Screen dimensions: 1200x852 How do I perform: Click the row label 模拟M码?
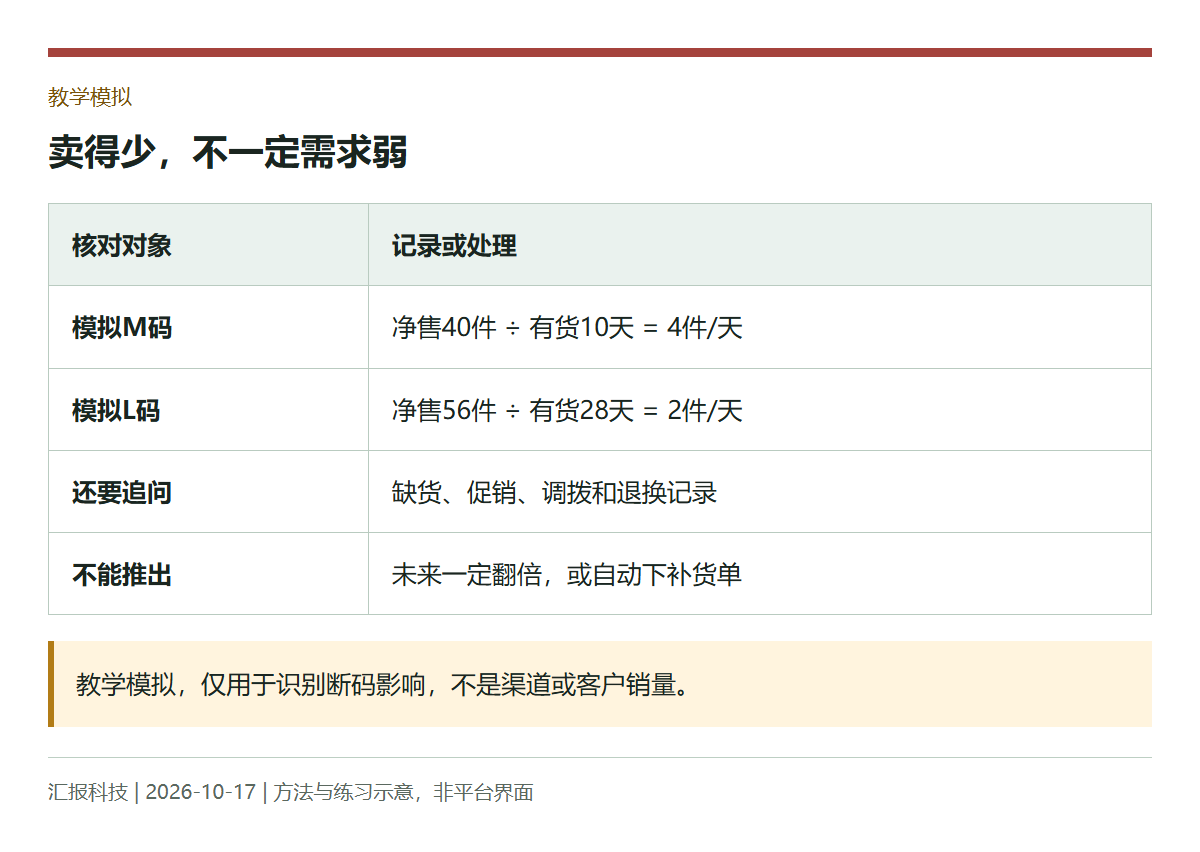tap(208, 327)
